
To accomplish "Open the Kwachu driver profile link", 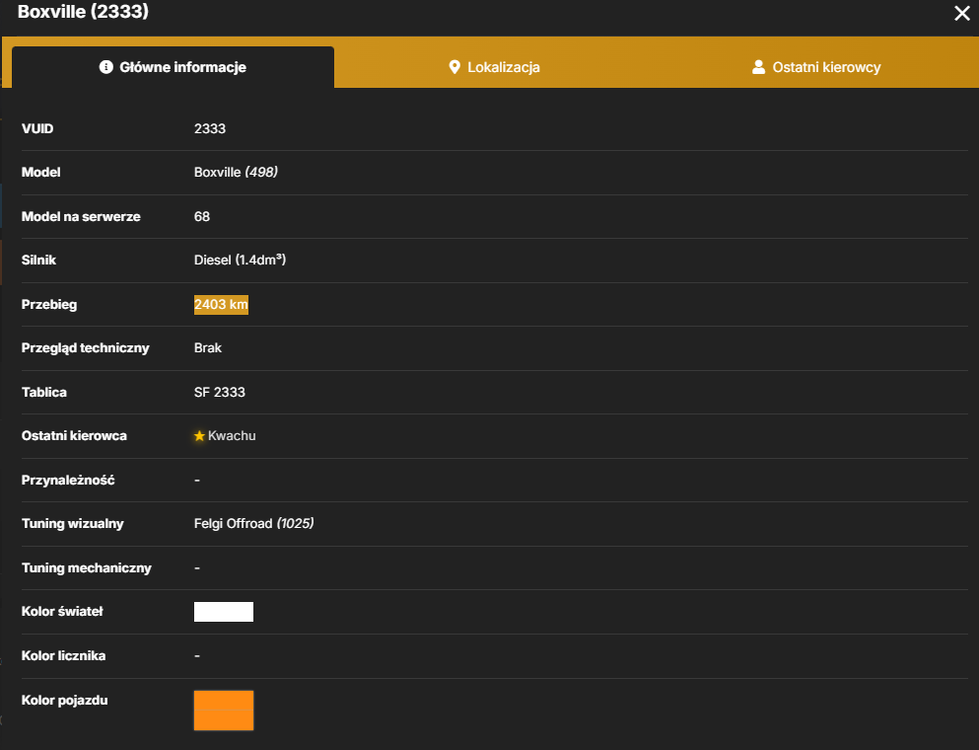I will point(232,436).
